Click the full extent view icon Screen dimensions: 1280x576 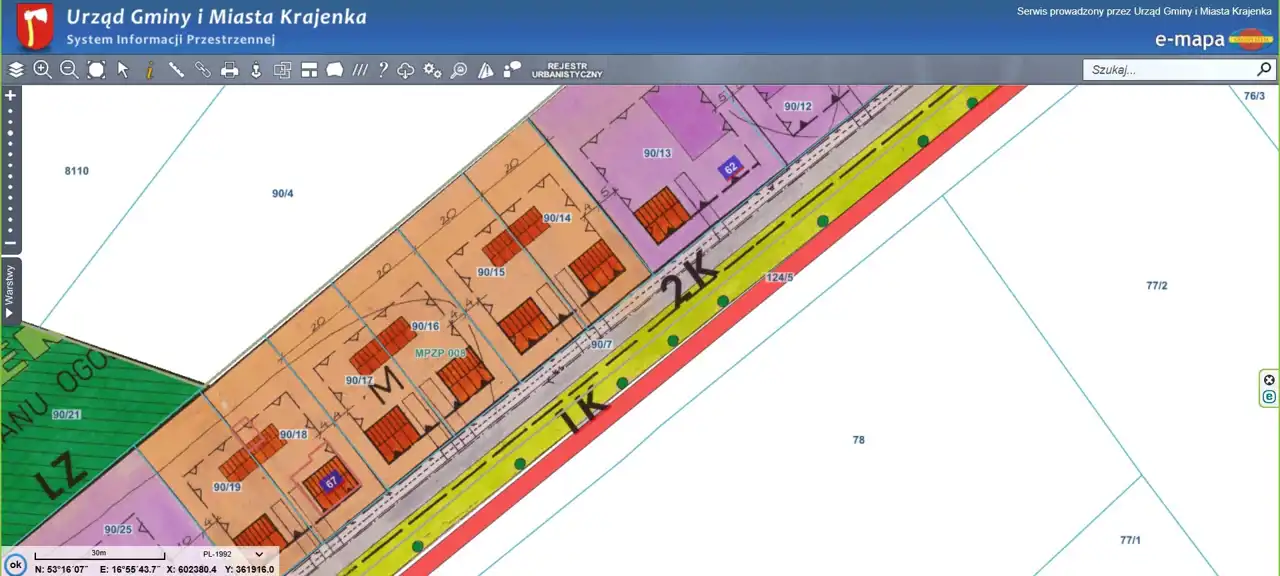96,70
